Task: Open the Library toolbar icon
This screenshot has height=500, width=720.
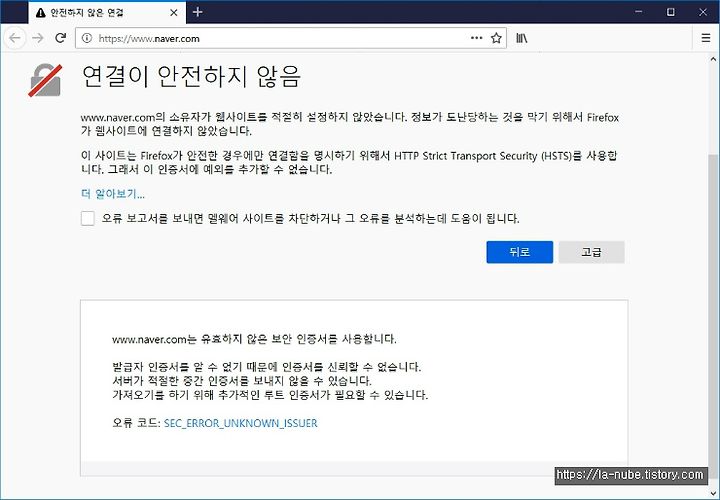Action: click(521, 38)
